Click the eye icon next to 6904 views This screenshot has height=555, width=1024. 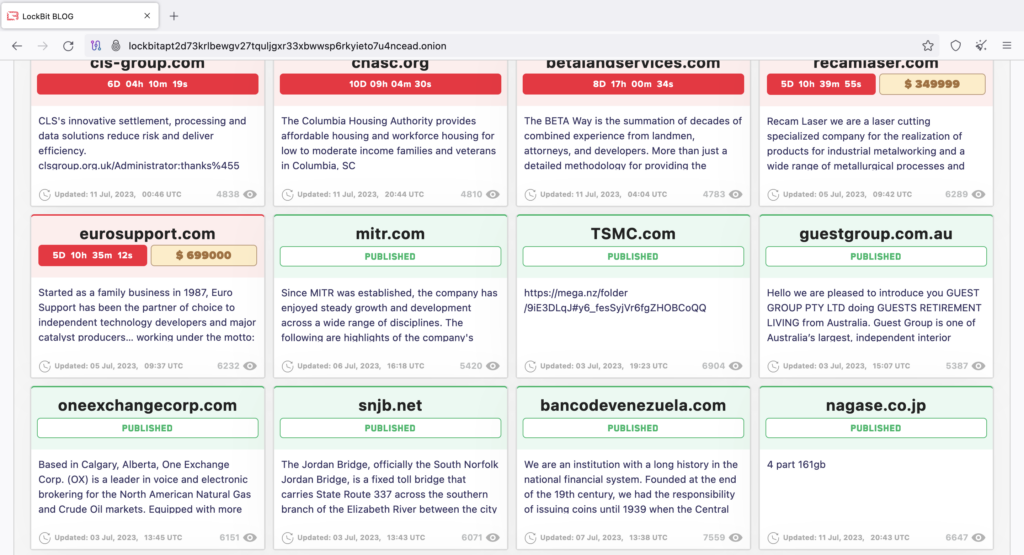tap(736, 366)
